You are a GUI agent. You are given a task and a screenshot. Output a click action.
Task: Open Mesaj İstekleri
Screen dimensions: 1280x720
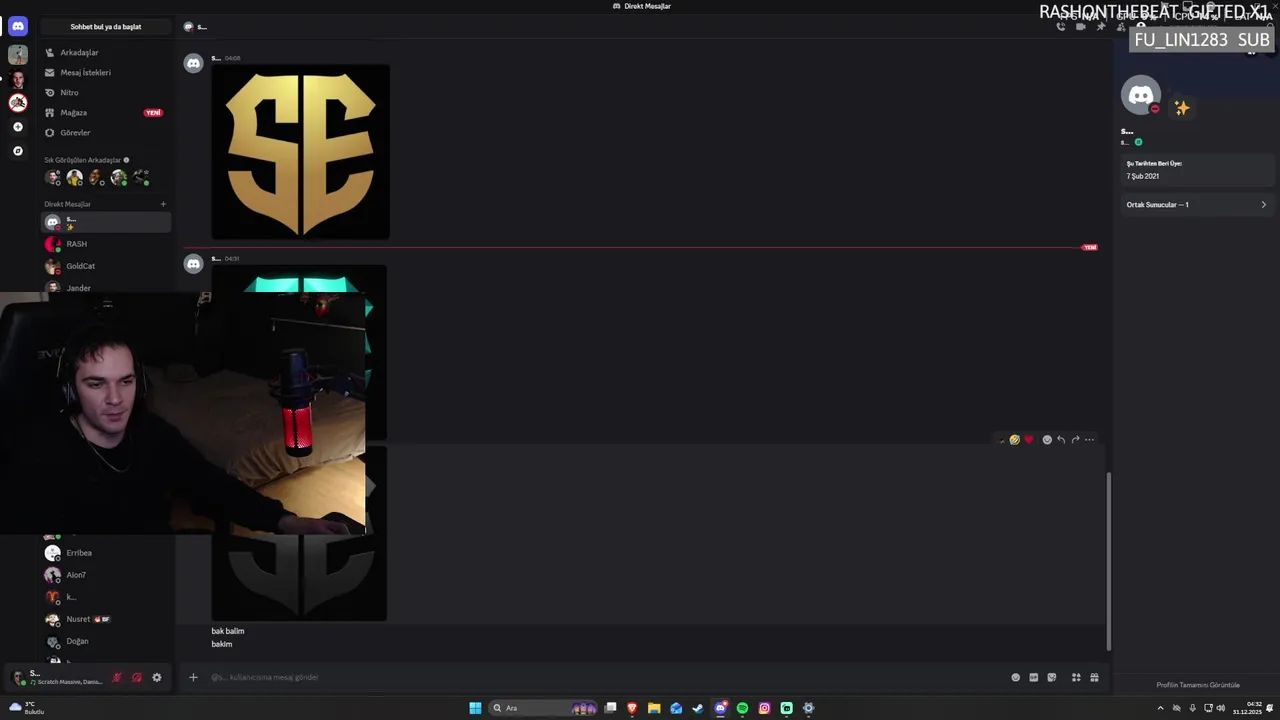(106, 72)
